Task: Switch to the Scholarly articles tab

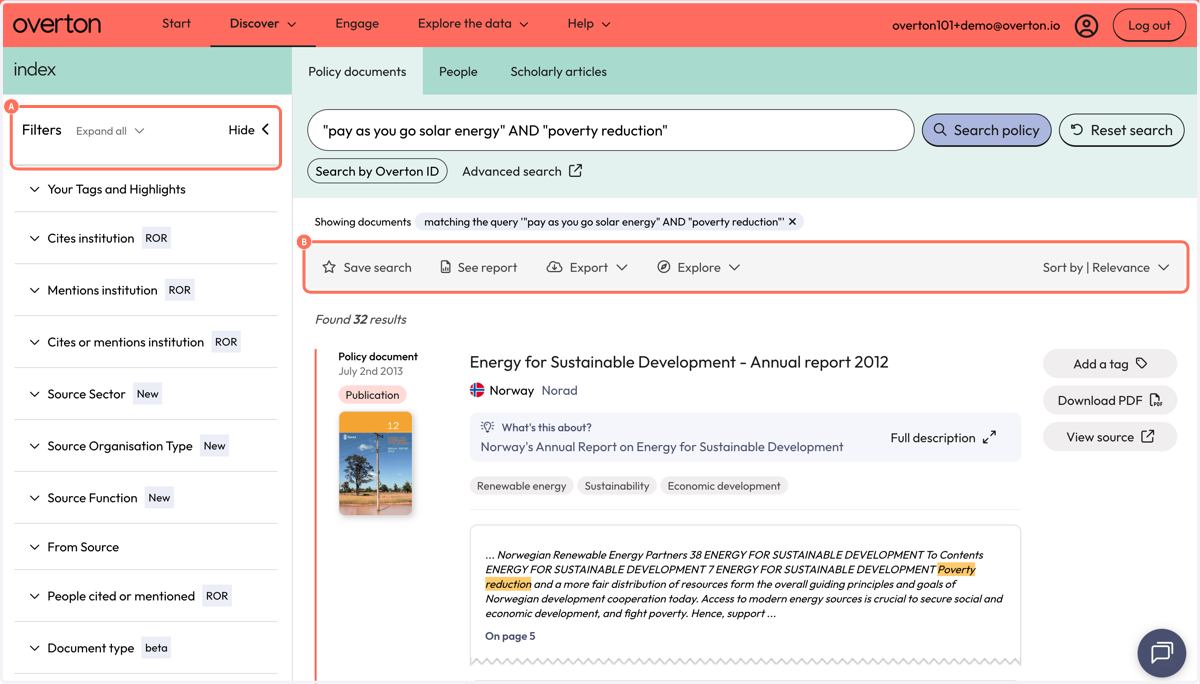Action: (558, 71)
